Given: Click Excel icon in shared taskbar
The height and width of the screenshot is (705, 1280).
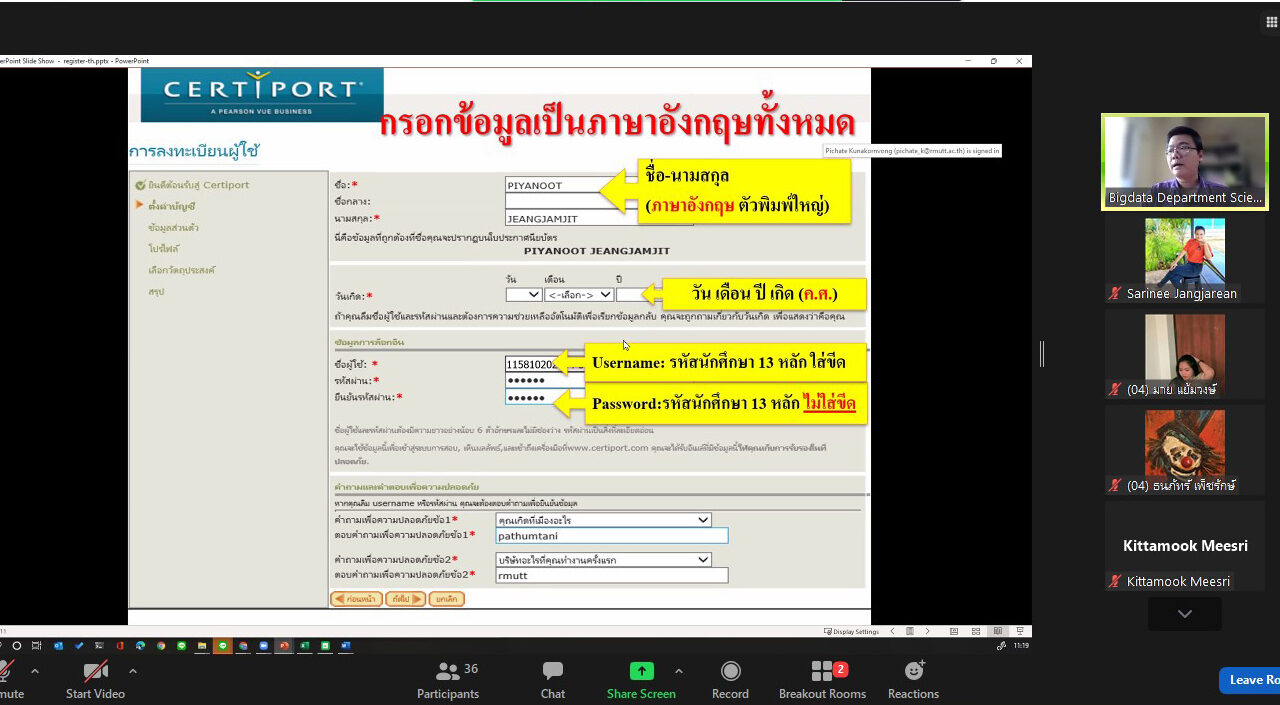Looking at the screenshot, I should click(304, 646).
